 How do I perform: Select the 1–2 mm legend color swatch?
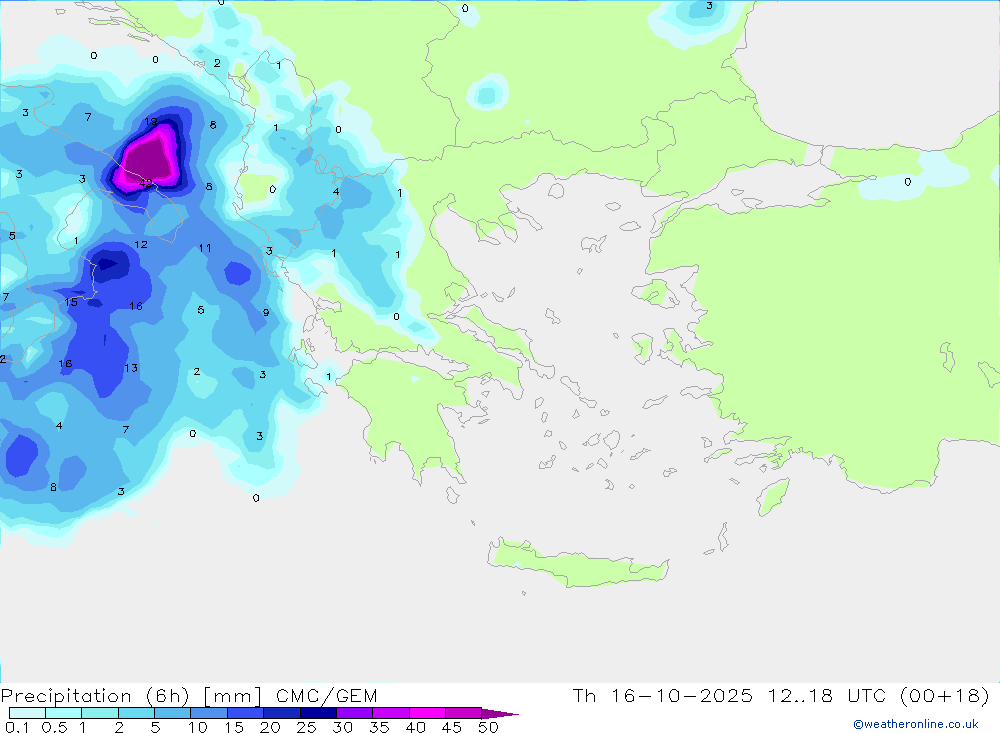(x=99, y=713)
